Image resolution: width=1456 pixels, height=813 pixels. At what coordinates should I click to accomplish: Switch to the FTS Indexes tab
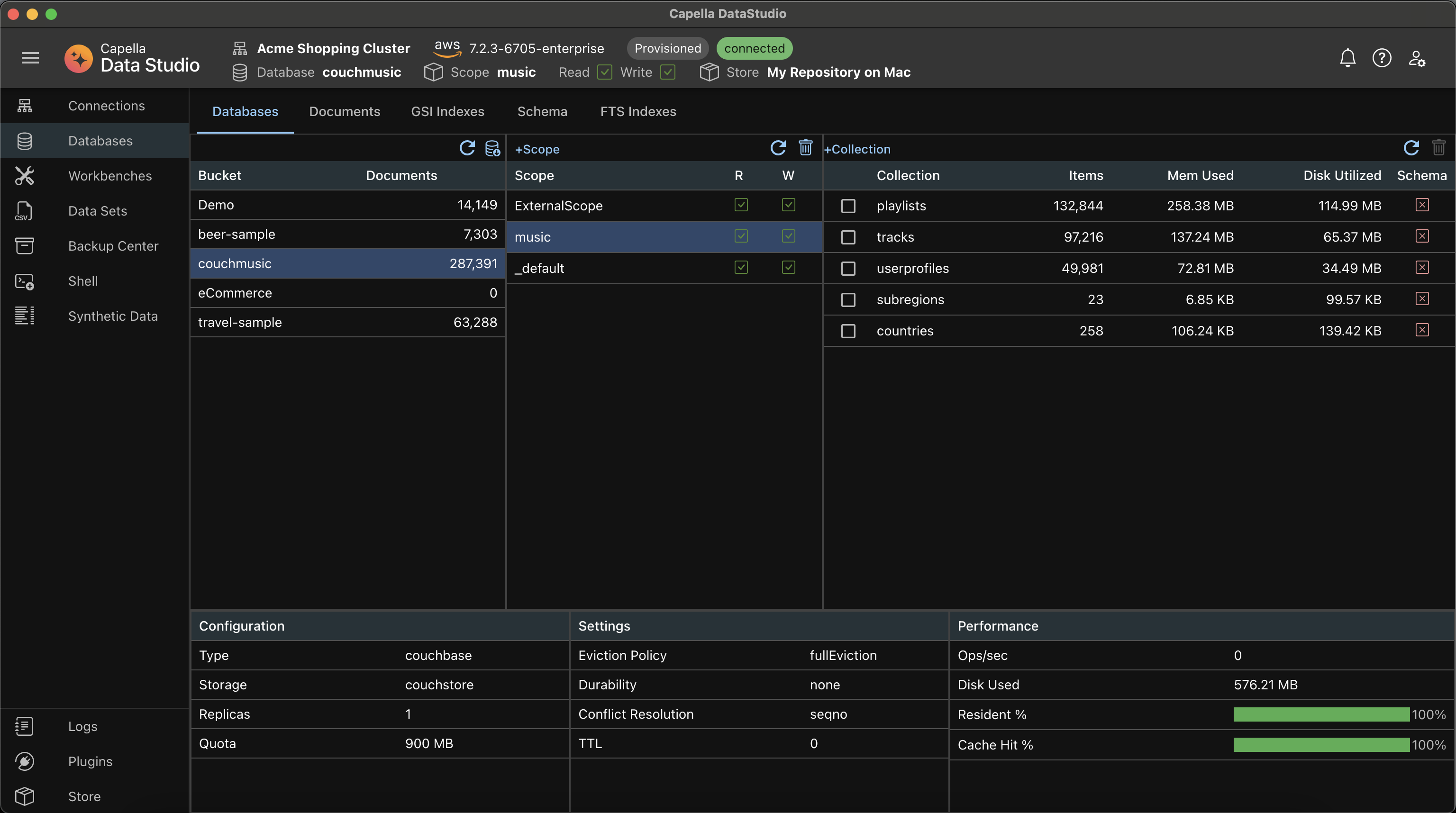point(637,111)
